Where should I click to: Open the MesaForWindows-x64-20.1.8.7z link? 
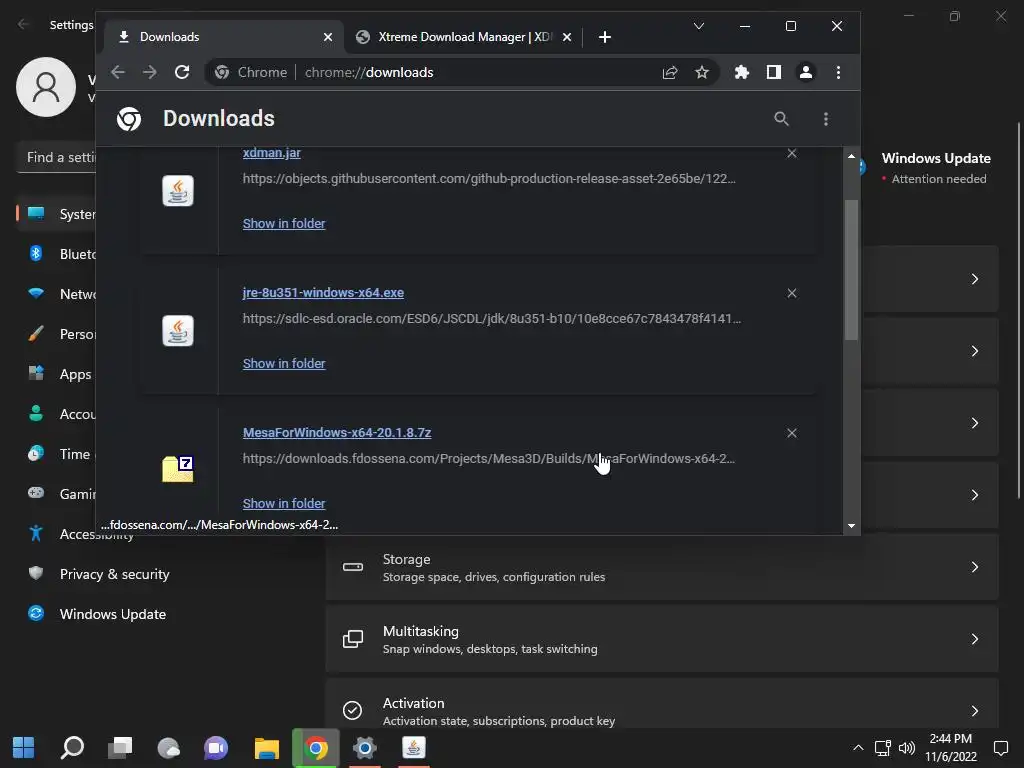tap(337, 432)
